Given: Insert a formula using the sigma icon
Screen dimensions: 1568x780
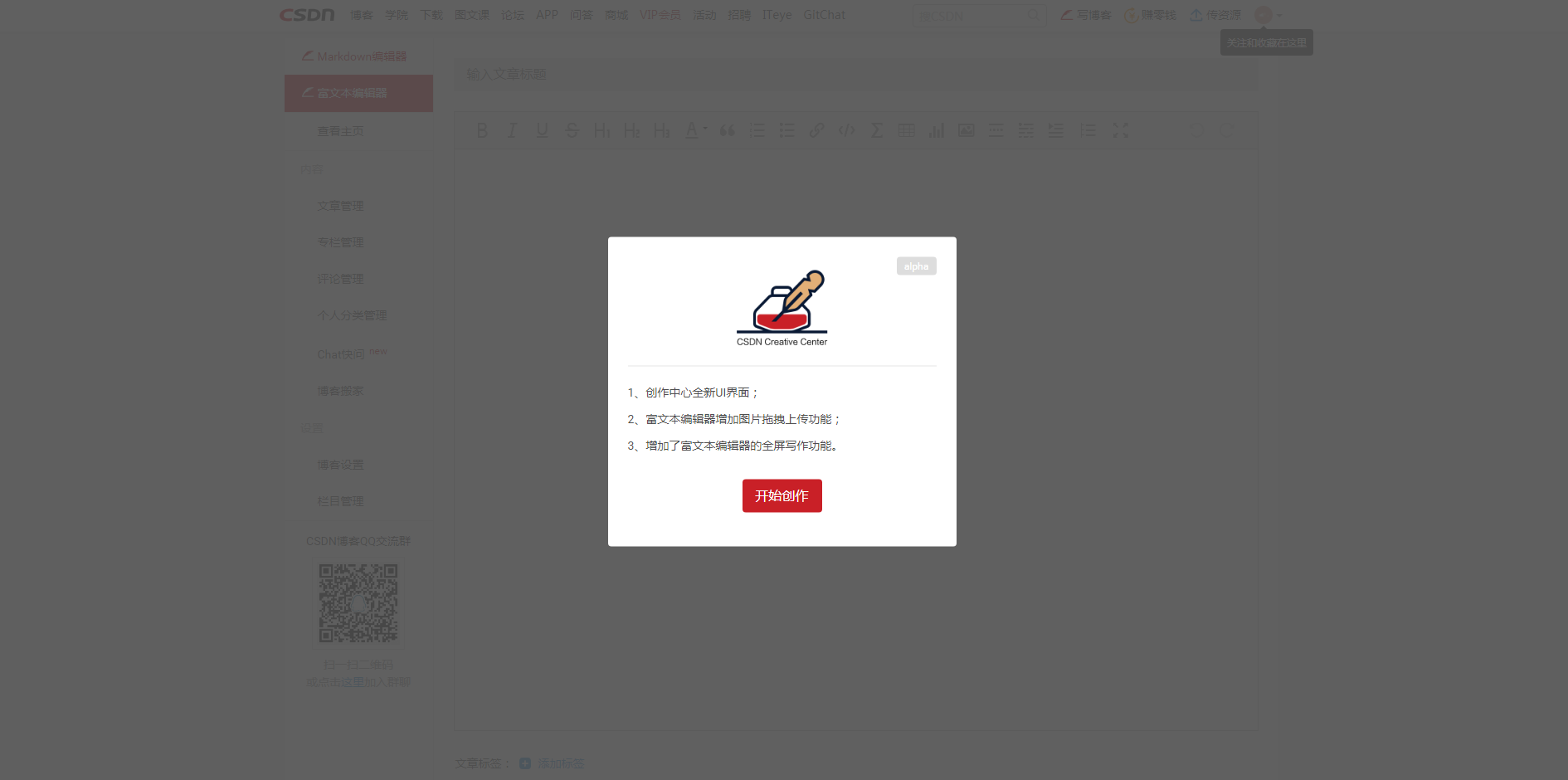Looking at the screenshot, I should pyautogui.click(x=876, y=130).
